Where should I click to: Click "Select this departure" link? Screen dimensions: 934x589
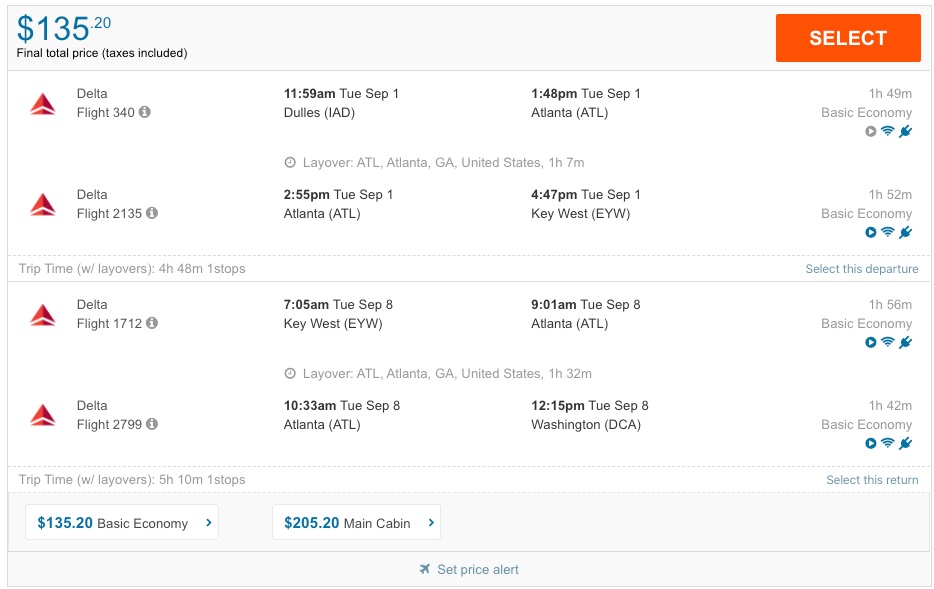point(861,269)
